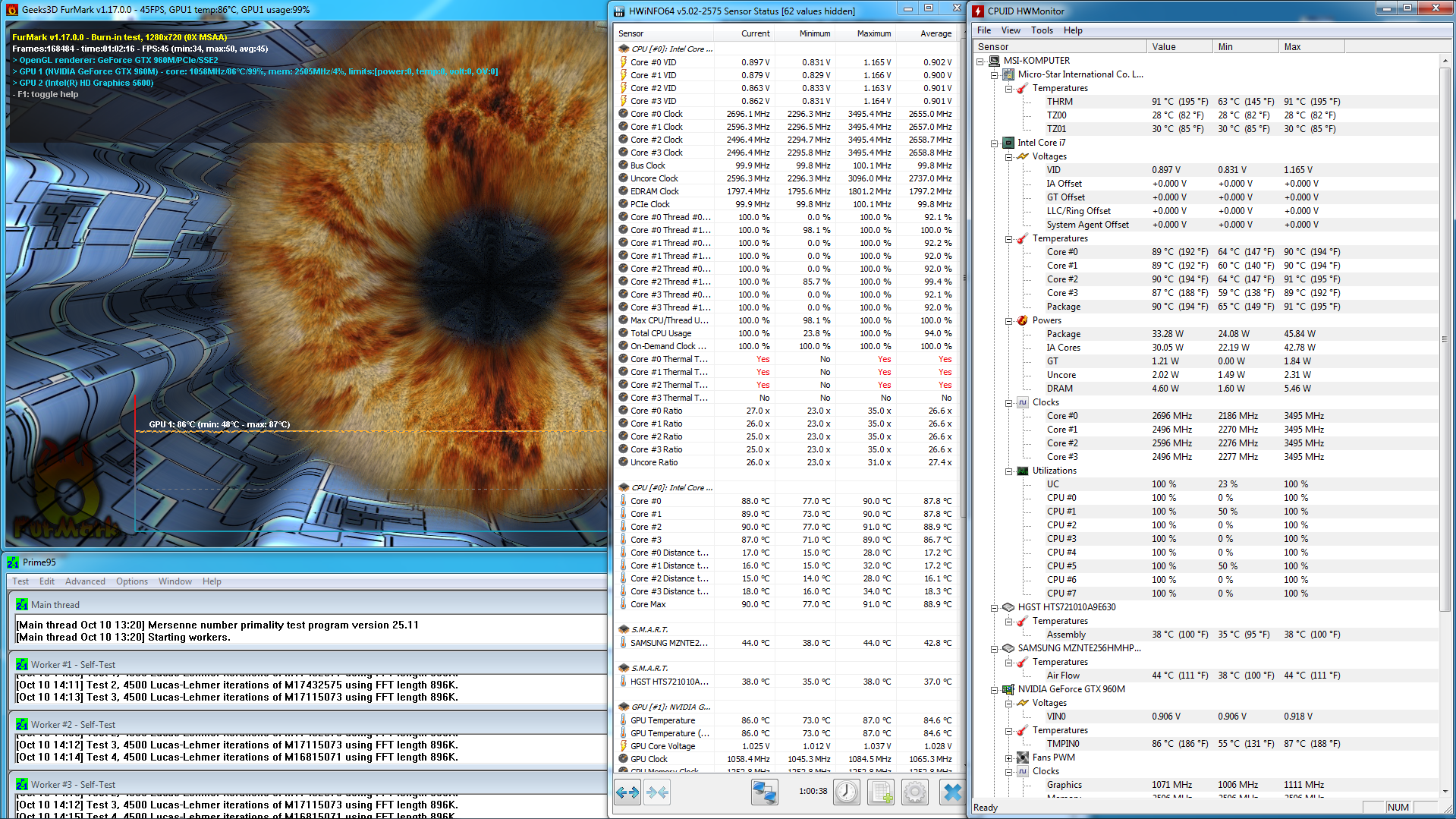Screen dimensions: 1456x819
Task: Click the Worker #3 Self-Test window icon
Action: pos(22,785)
